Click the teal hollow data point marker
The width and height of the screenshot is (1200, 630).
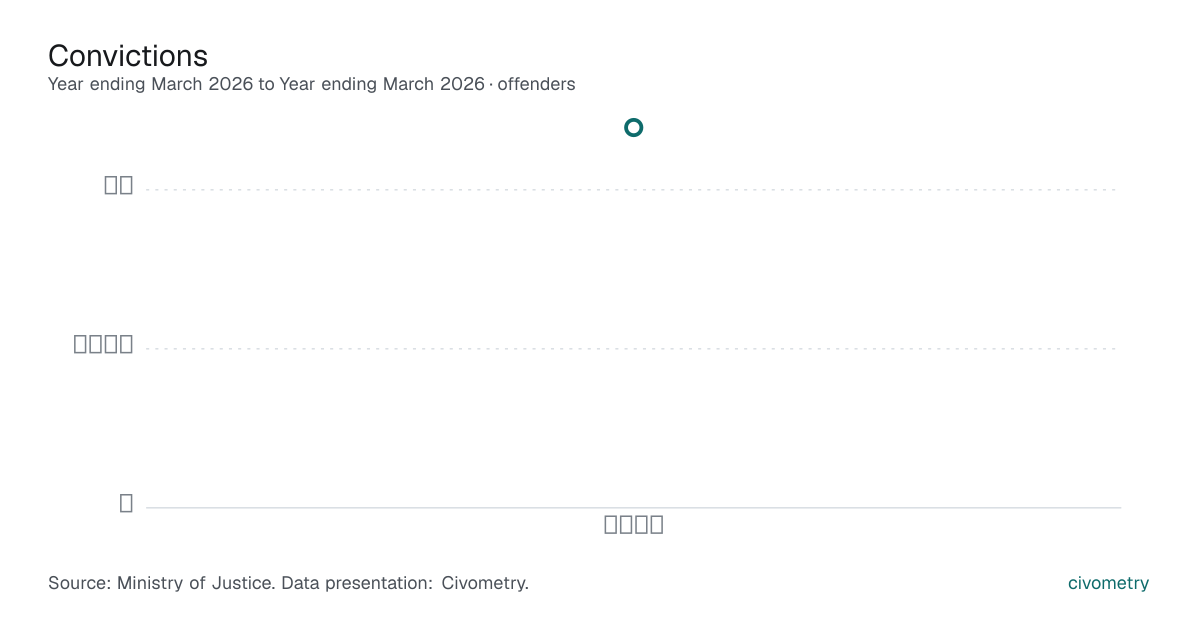(x=633, y=127)
